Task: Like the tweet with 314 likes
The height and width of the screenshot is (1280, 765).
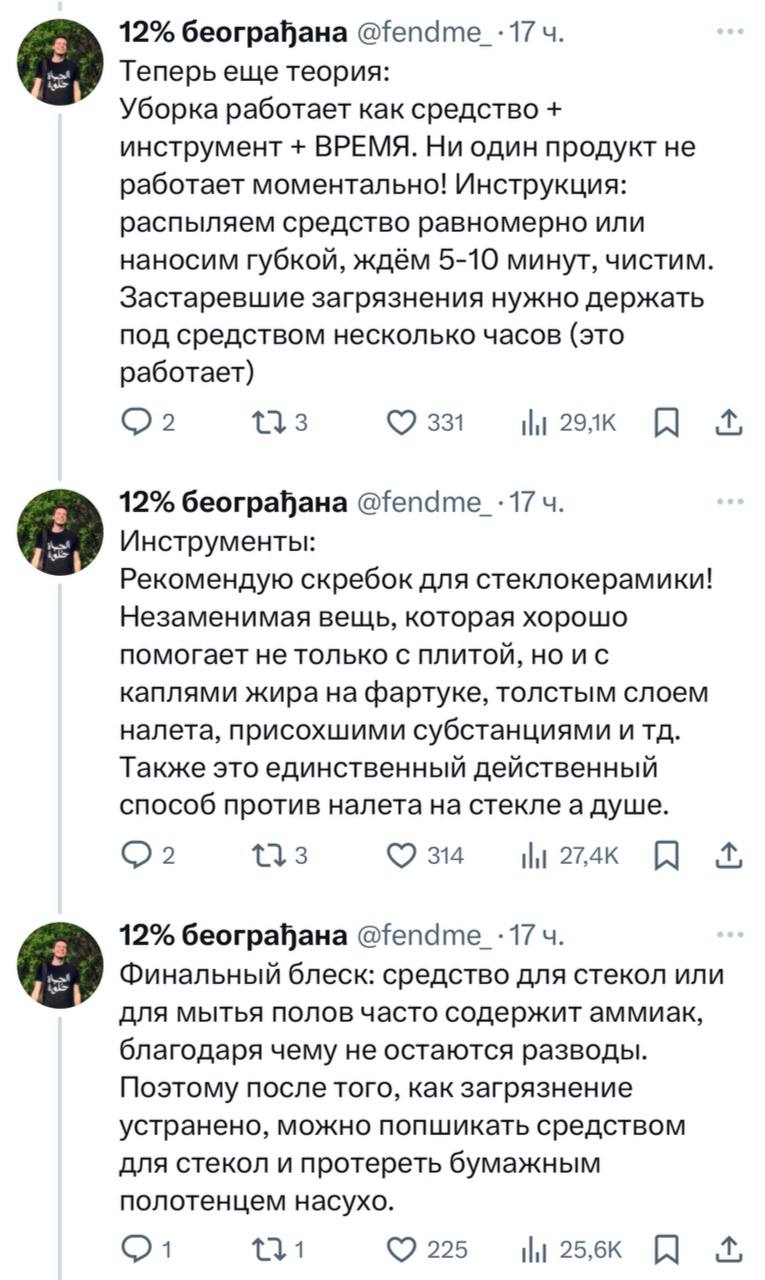Action: tap(402, 855)
